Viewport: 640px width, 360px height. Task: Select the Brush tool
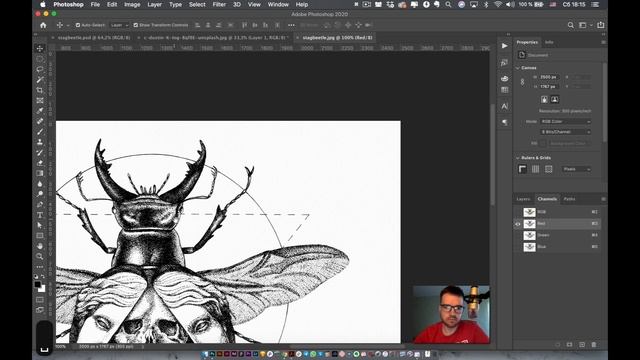40,132
